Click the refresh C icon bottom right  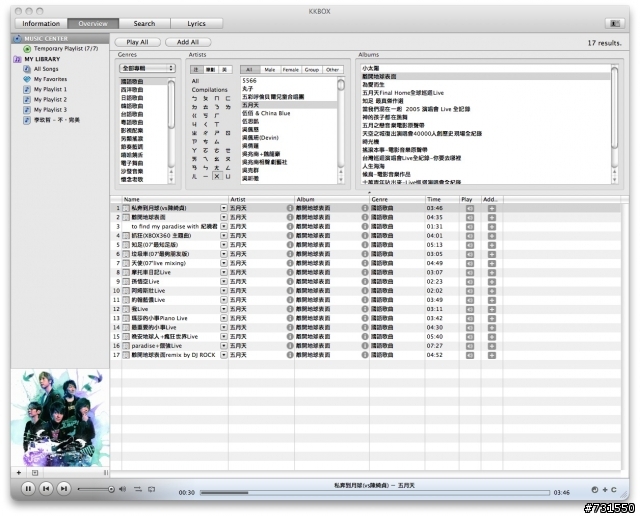pyautogui.click(x=613, y=489)
